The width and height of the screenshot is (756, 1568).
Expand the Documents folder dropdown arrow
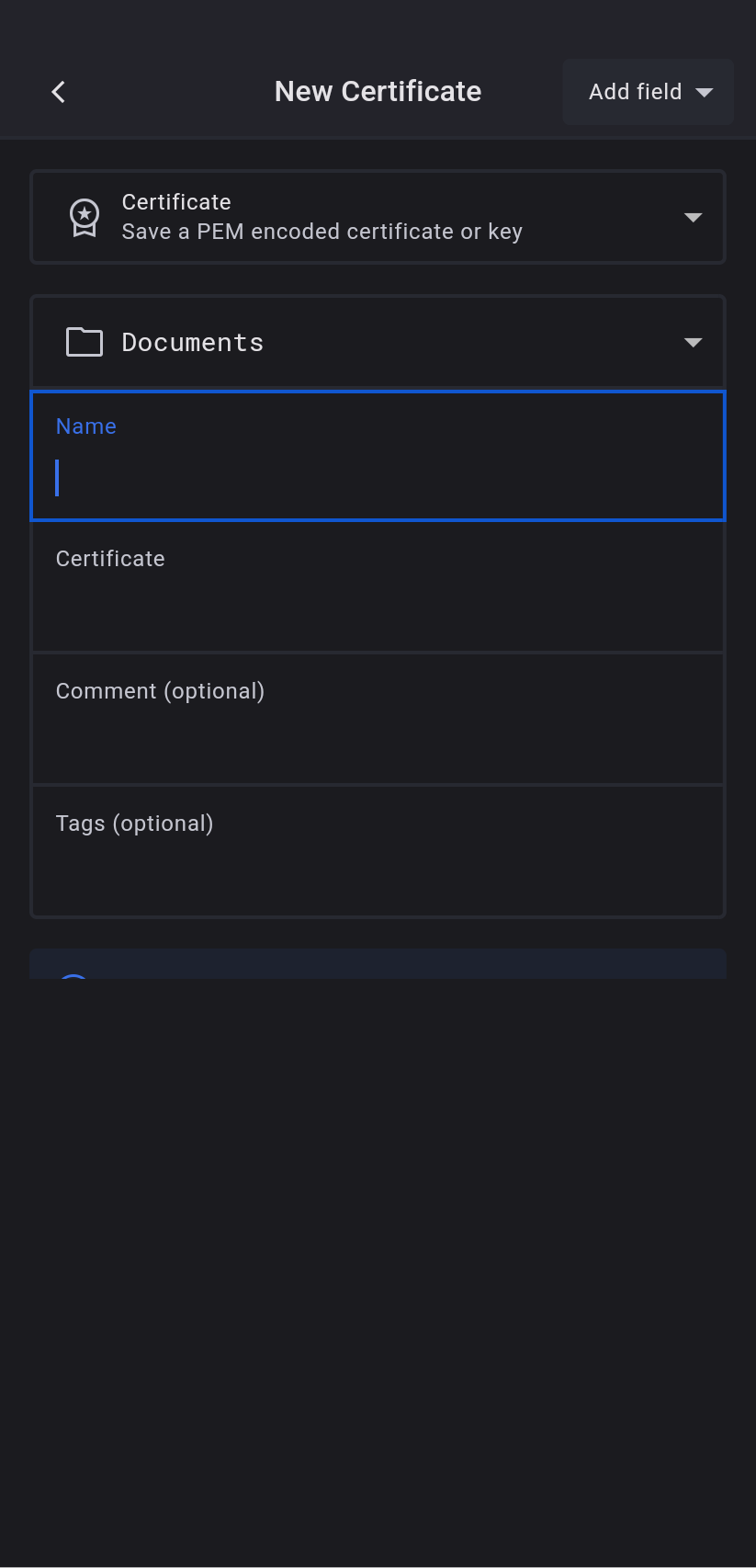tap(693, 343)
